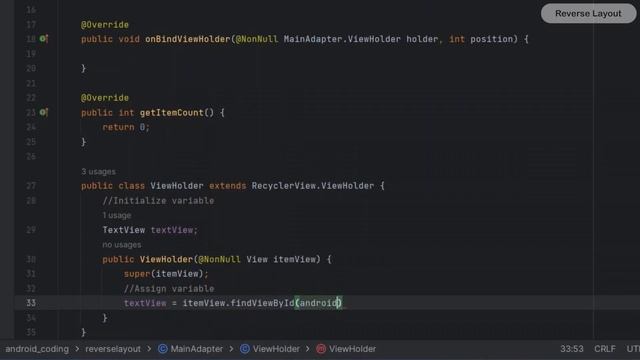640x360 pixels.
Task: Click the 'int position' parameter on line 18
Action: [481, 39]
